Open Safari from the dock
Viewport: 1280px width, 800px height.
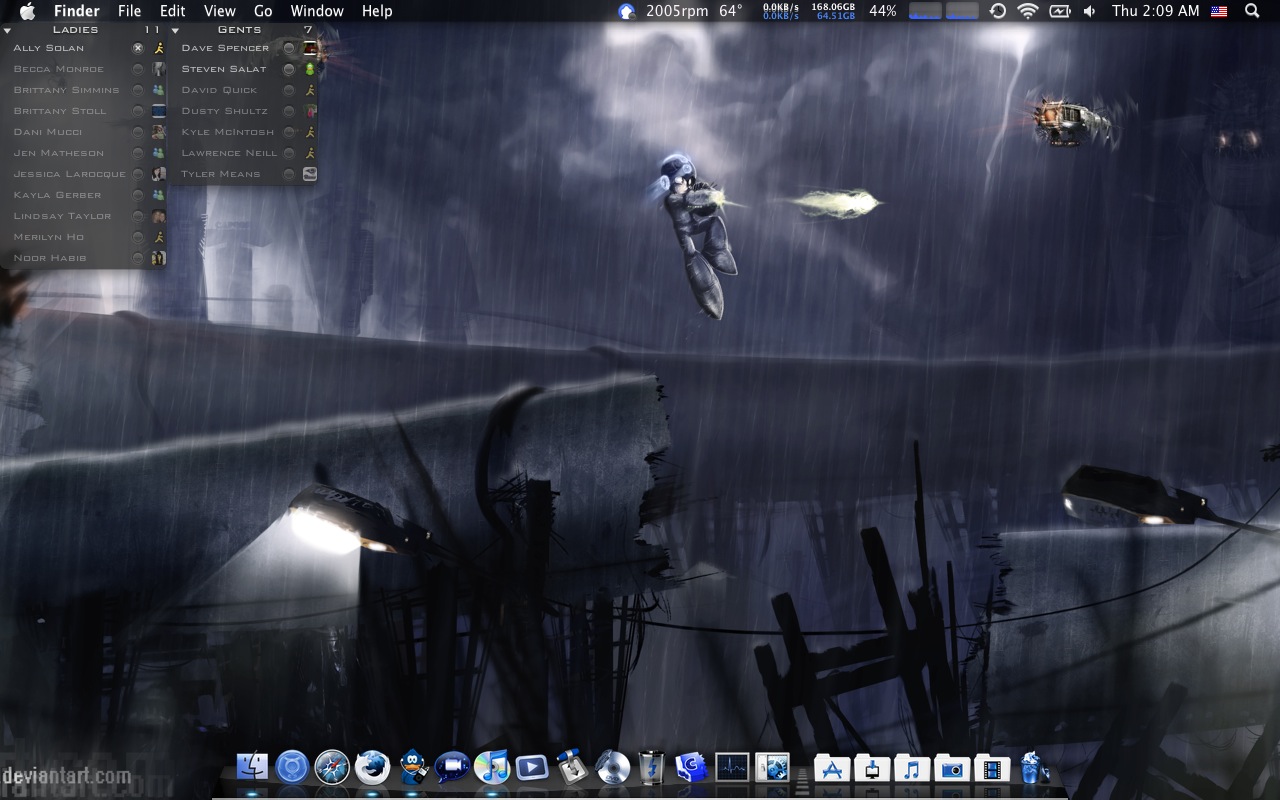click(332, 768)
